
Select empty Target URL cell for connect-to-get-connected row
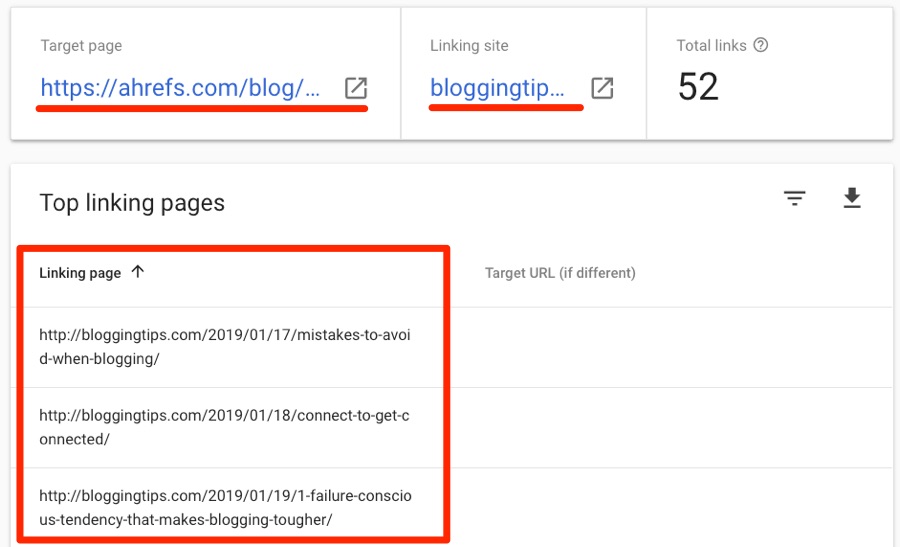[672, 428]
